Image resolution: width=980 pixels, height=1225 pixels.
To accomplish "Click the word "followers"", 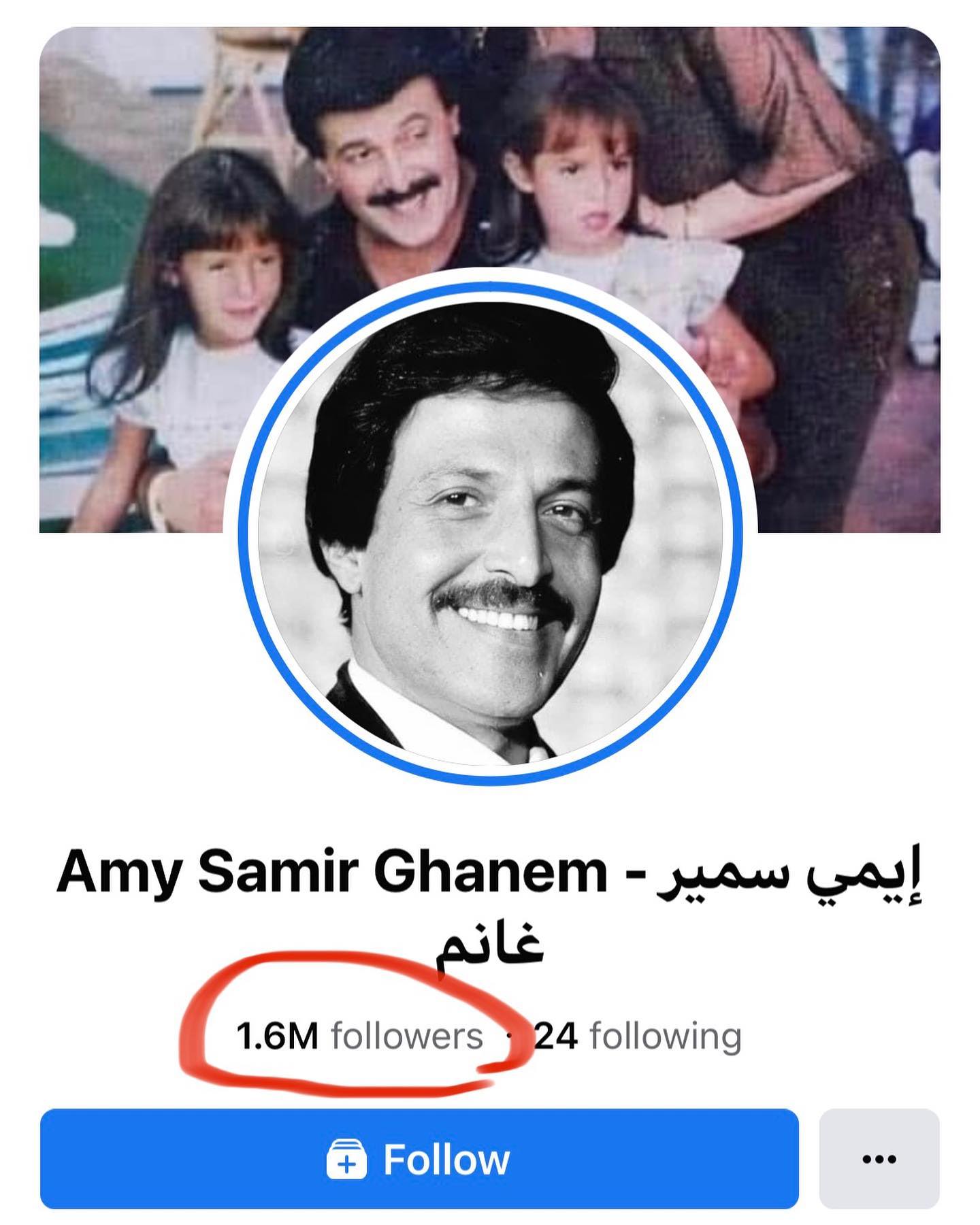I will coord(407,1036).
